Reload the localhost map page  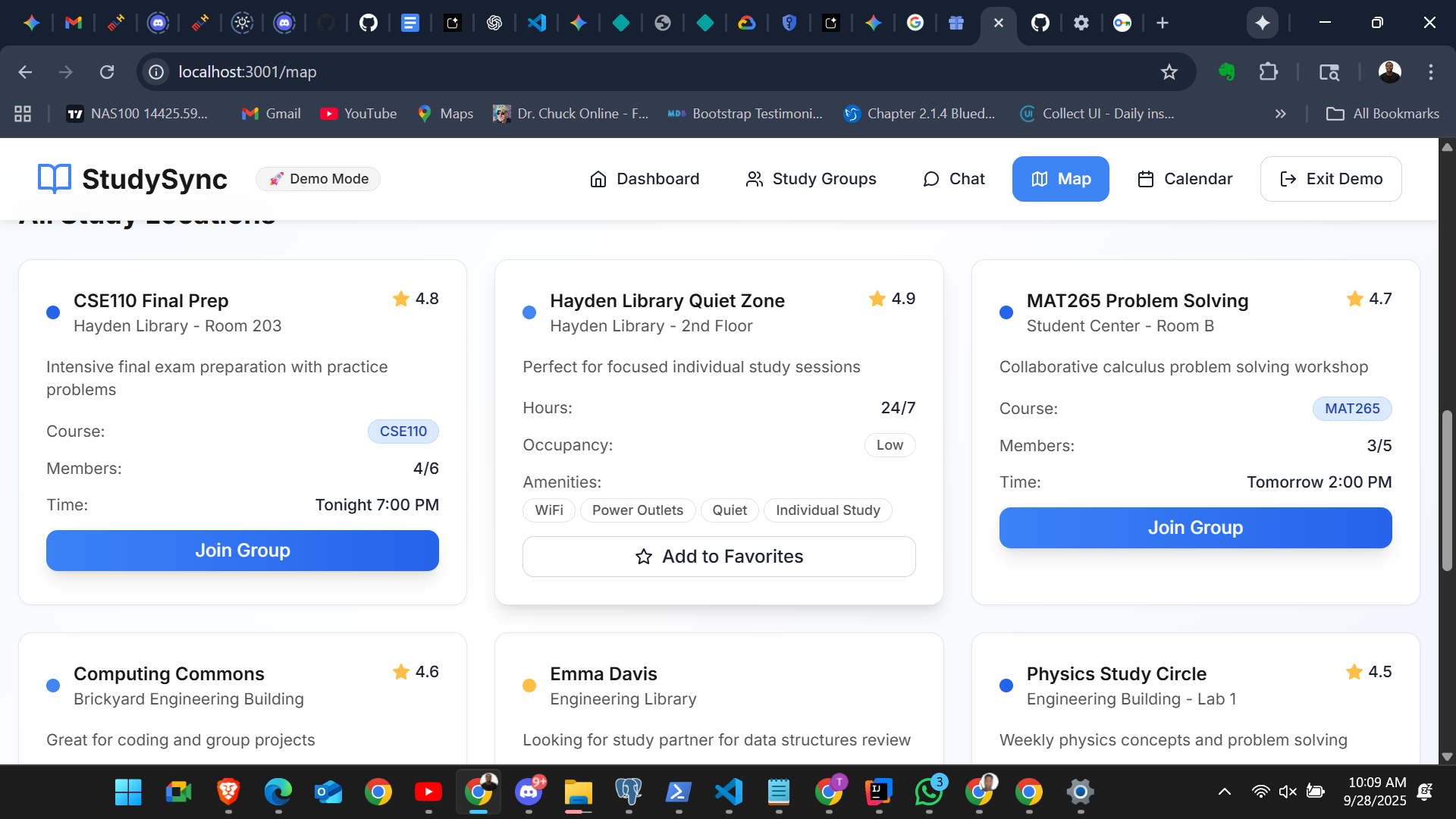tap(107, 72)
